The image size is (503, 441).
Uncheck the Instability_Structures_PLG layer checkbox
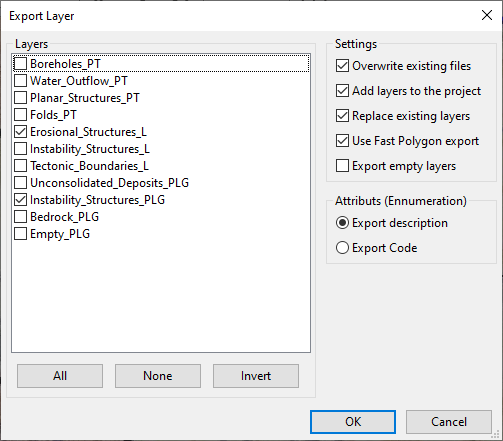(x=20, y=200)
